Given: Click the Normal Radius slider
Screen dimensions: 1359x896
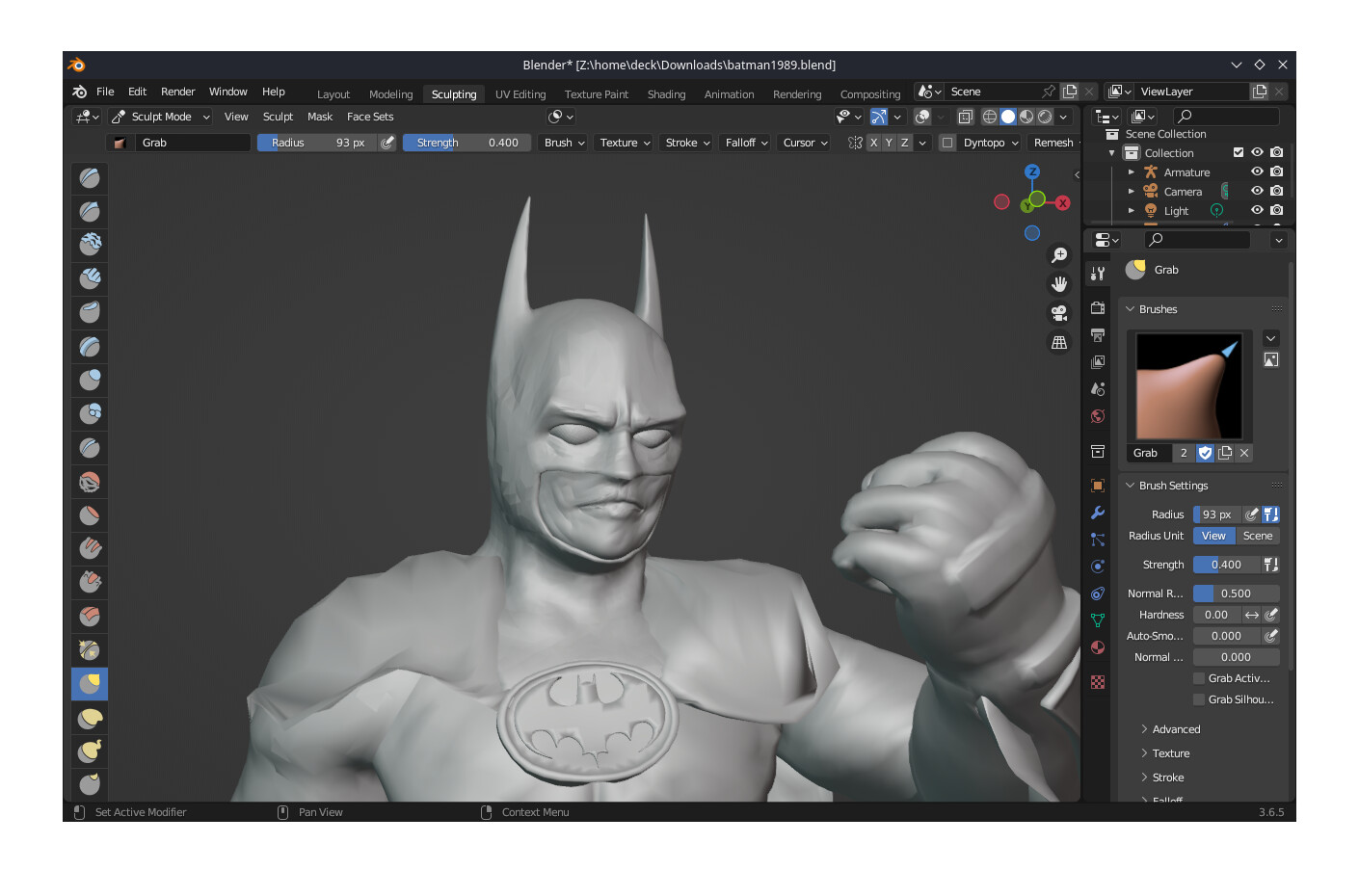Looking at the screenshot, I should click(1237, 593).
